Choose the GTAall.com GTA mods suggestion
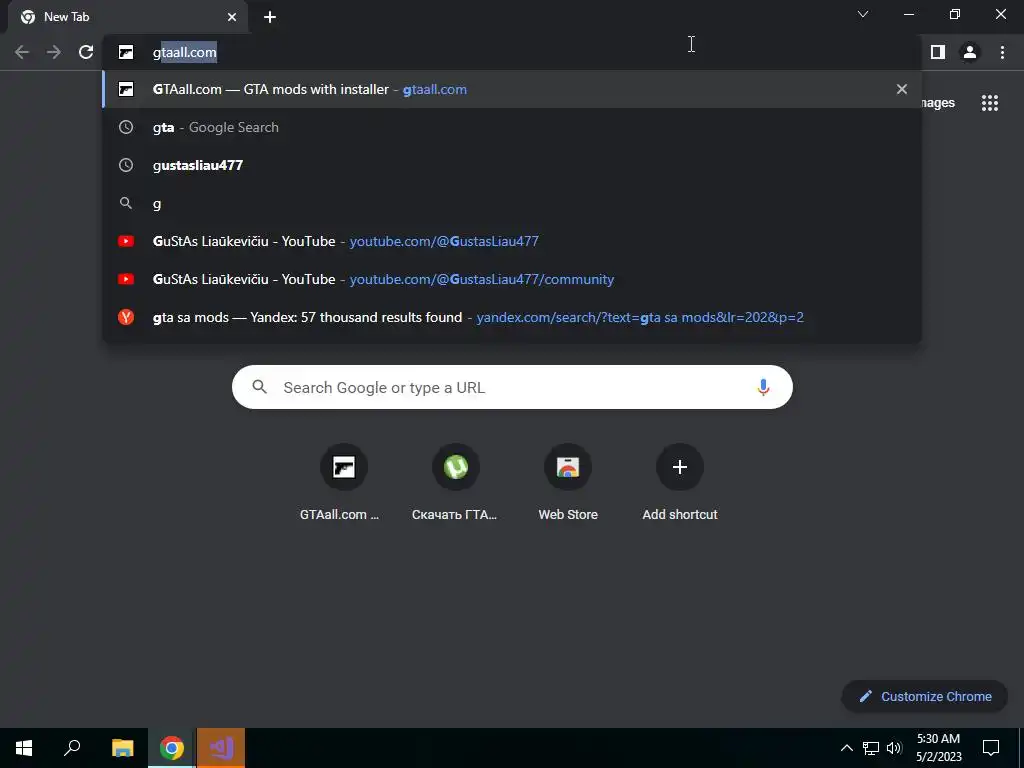The width and height of the screenshot is (1024, 768). coord(511,89)
